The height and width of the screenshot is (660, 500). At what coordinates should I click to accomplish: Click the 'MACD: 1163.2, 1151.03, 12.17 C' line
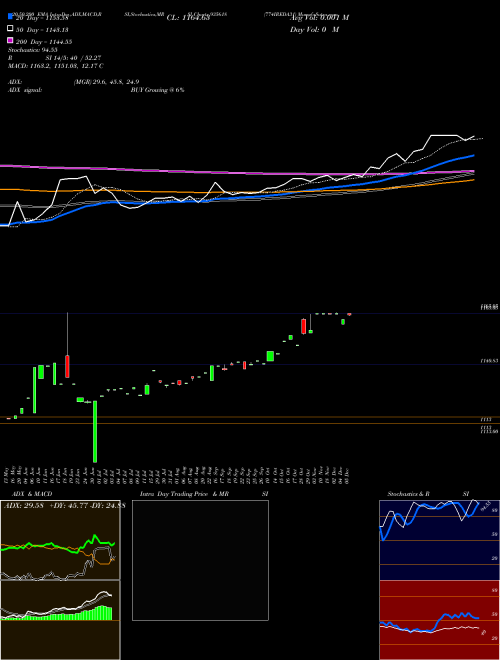point(56,66)
